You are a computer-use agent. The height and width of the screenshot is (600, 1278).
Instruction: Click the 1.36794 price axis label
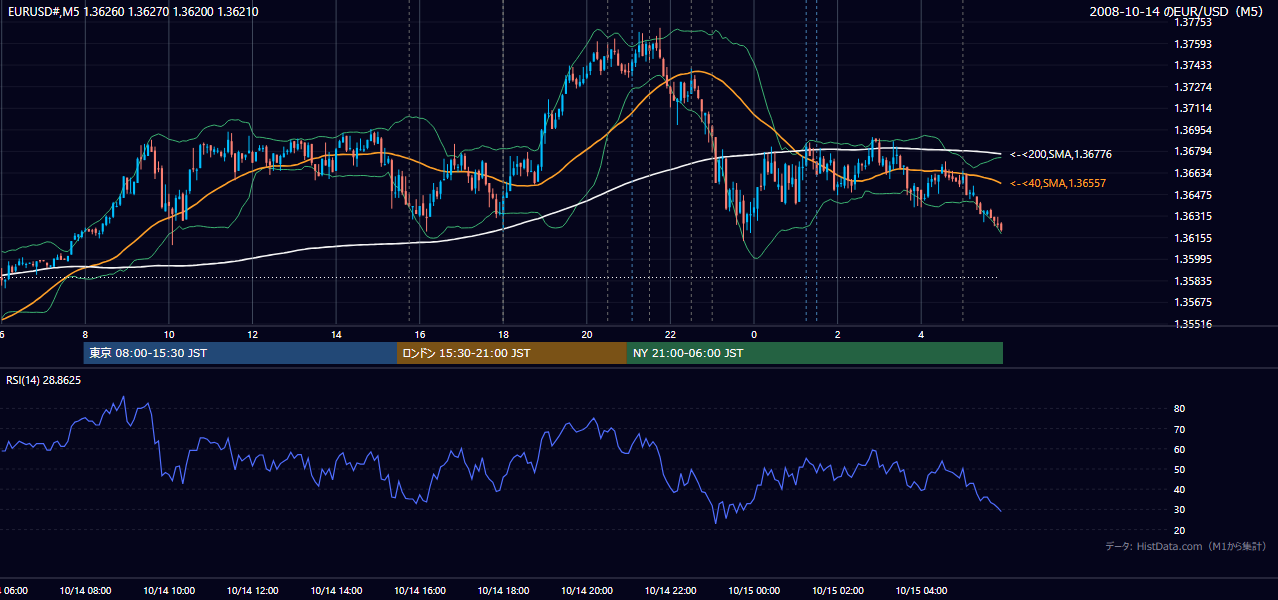pos(1193,152)
